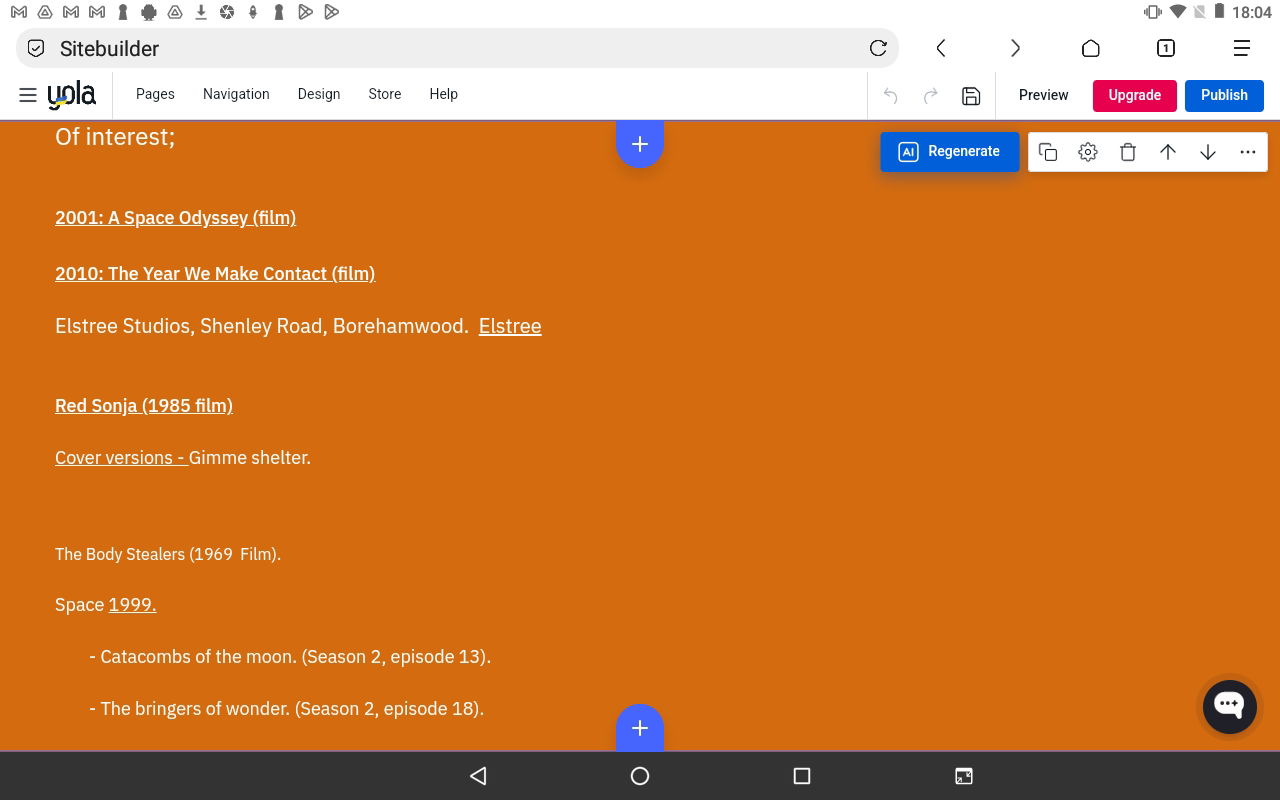Add a block below with the bottom plus button
The width and height of the screenshot is (1280, 800).
click(640, 727)
